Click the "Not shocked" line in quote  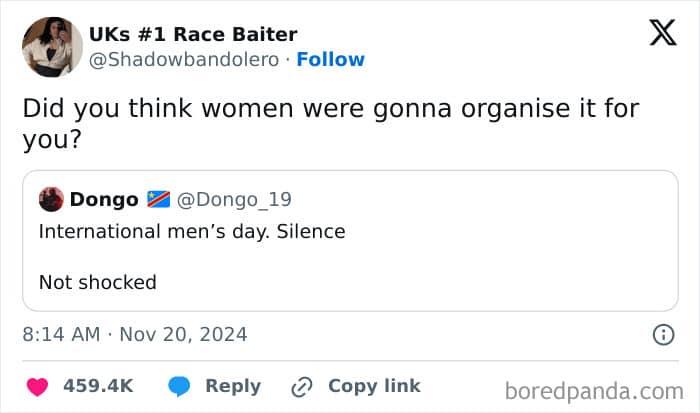coord(98,282)
